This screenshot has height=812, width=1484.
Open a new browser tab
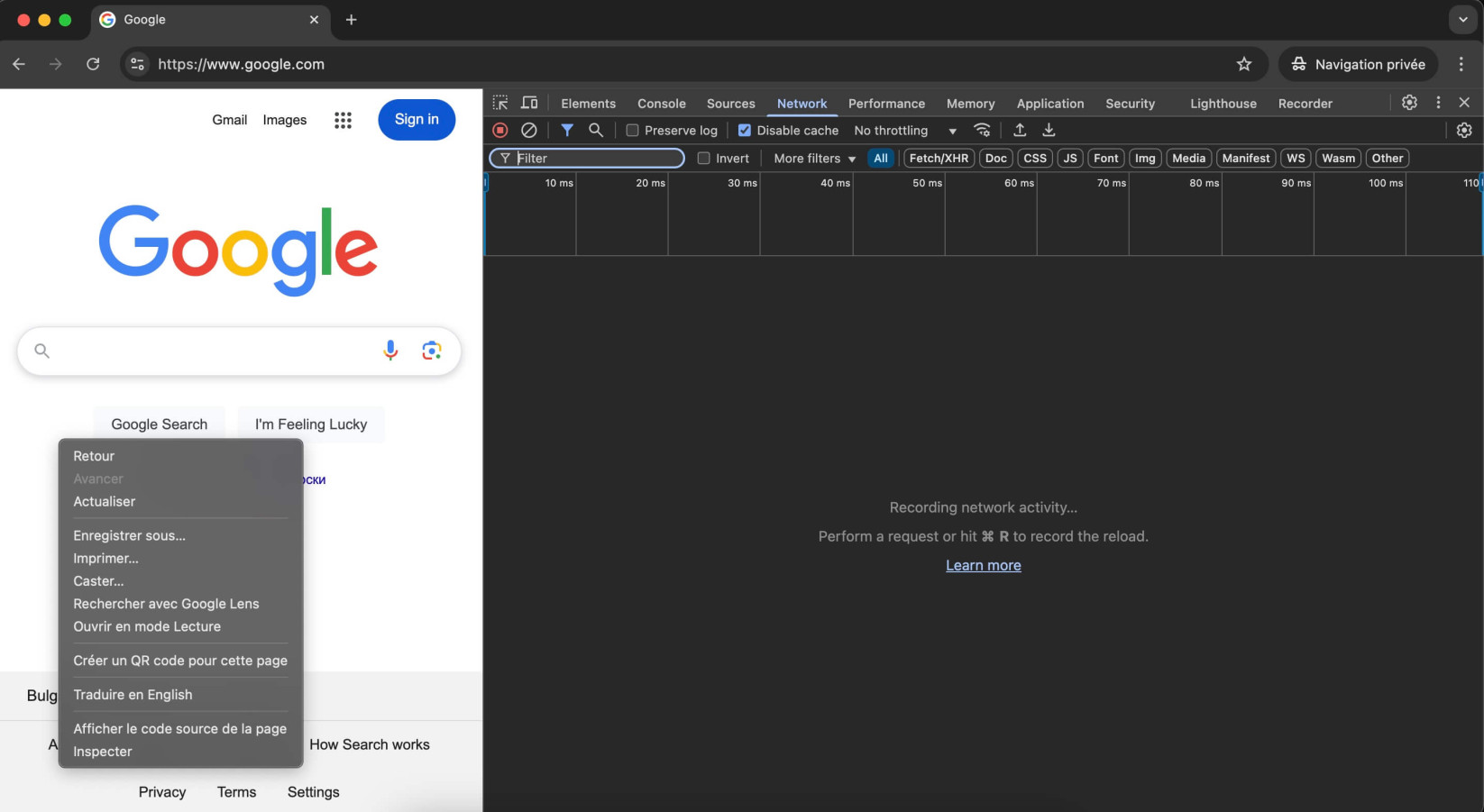click(x=352, y=20)
